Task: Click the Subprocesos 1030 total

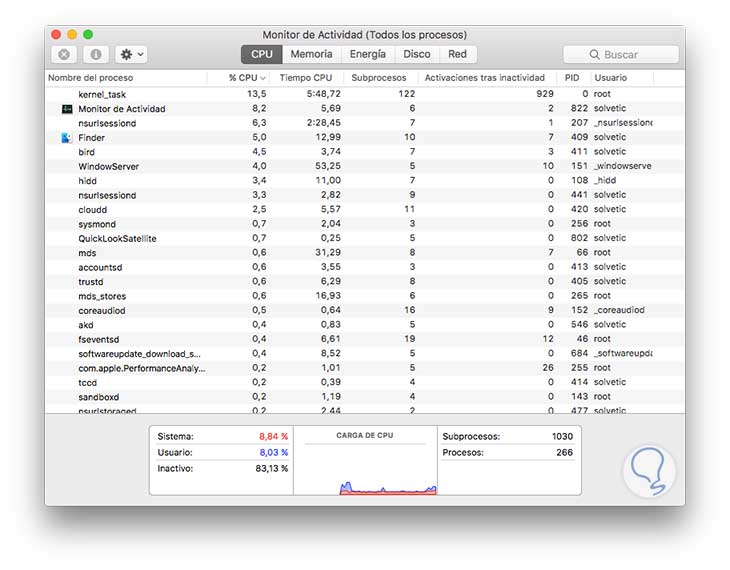Action: pyautogui.click(x=562, y=437)
